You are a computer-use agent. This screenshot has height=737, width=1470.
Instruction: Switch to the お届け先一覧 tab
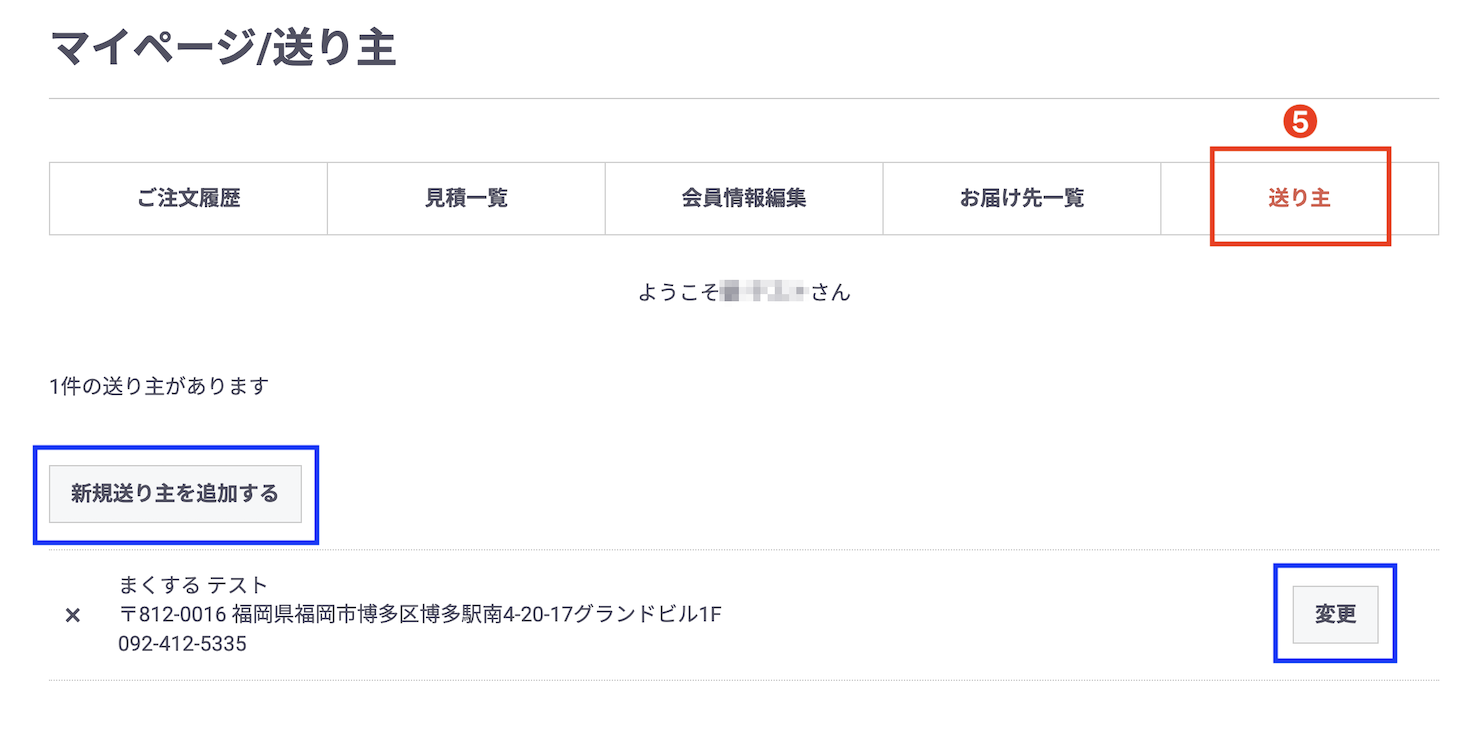(x=1021, y=198)
